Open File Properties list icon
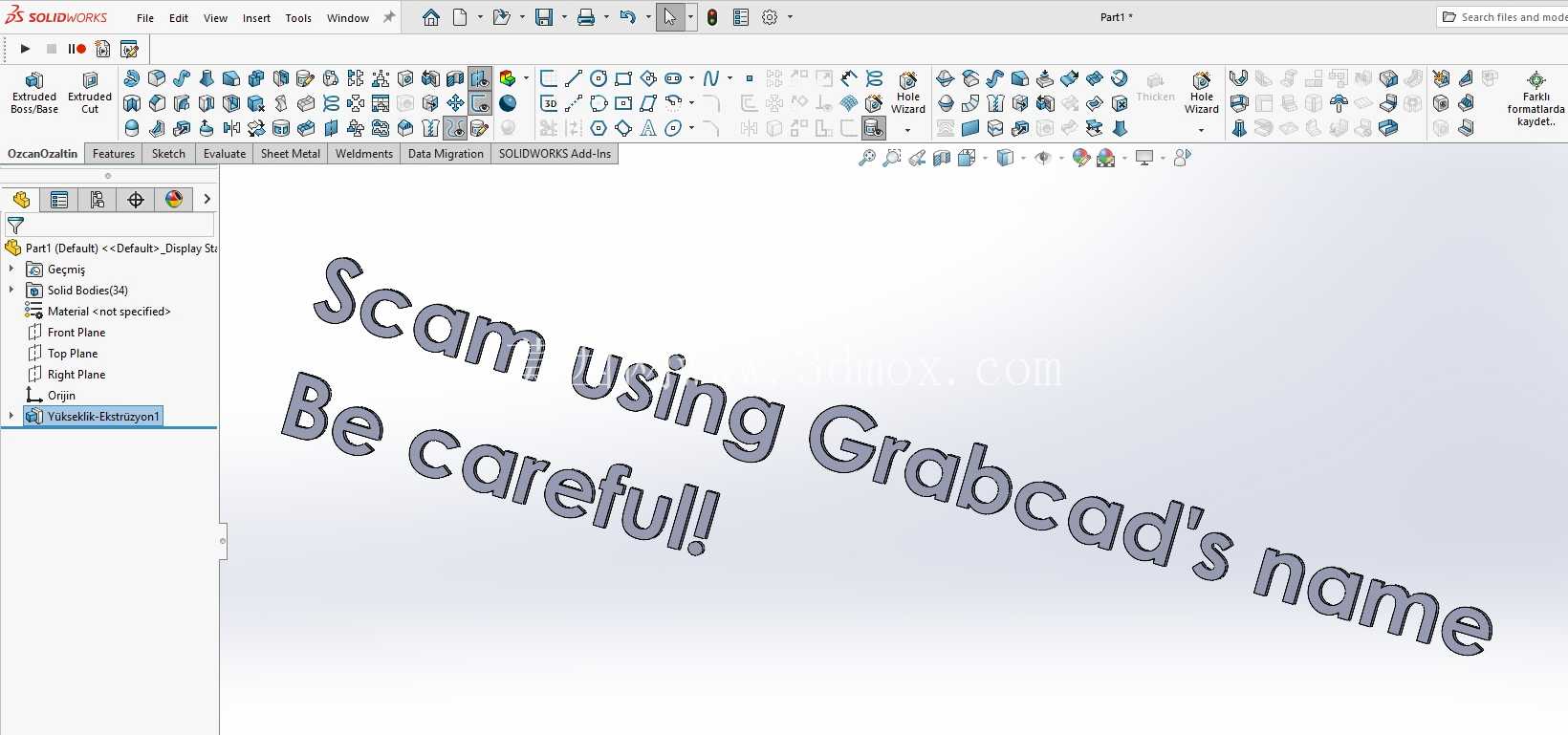The image size is (1568, 735). coord(741,17)
